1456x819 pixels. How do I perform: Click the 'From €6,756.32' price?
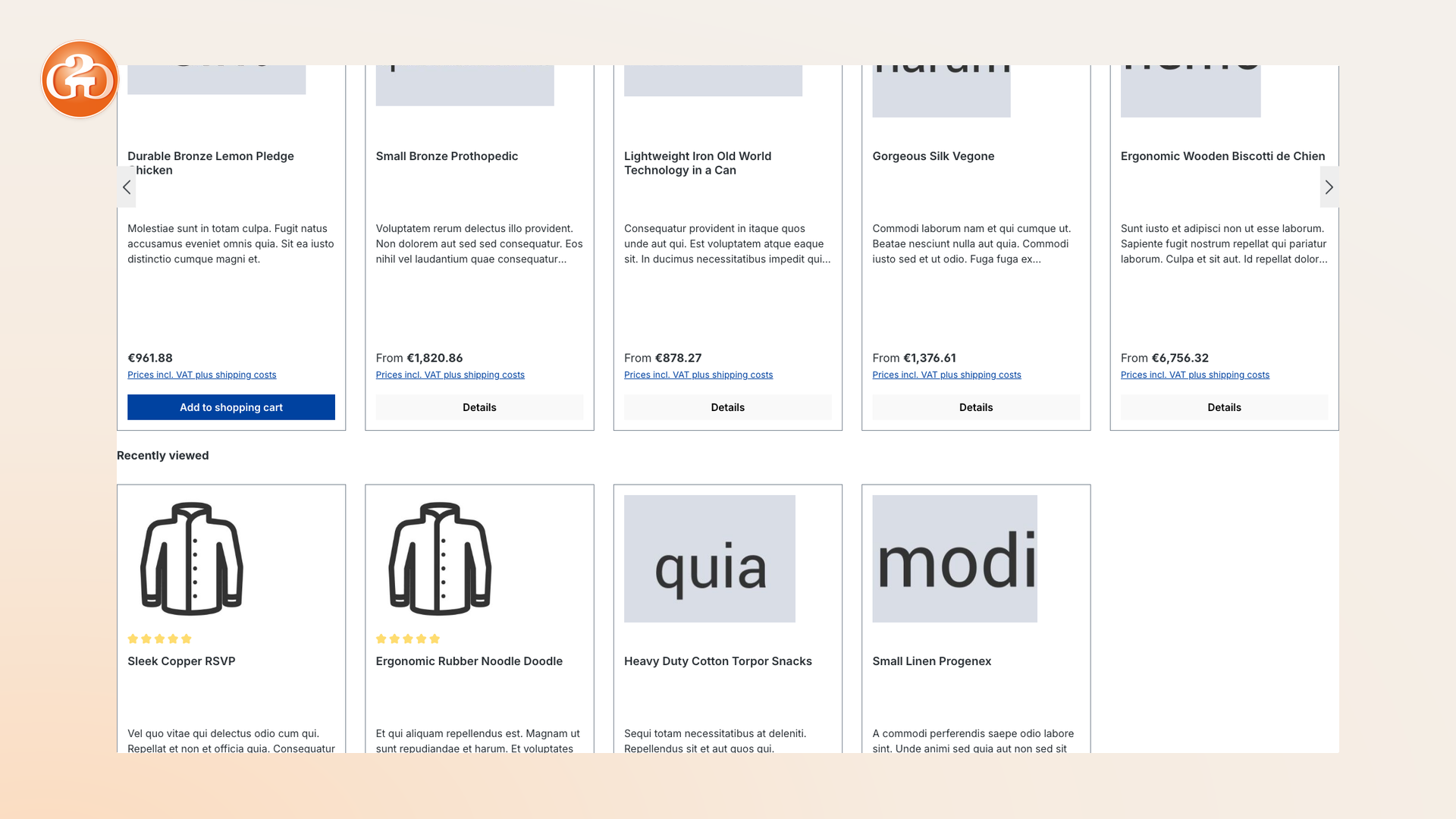(1165, 358)
